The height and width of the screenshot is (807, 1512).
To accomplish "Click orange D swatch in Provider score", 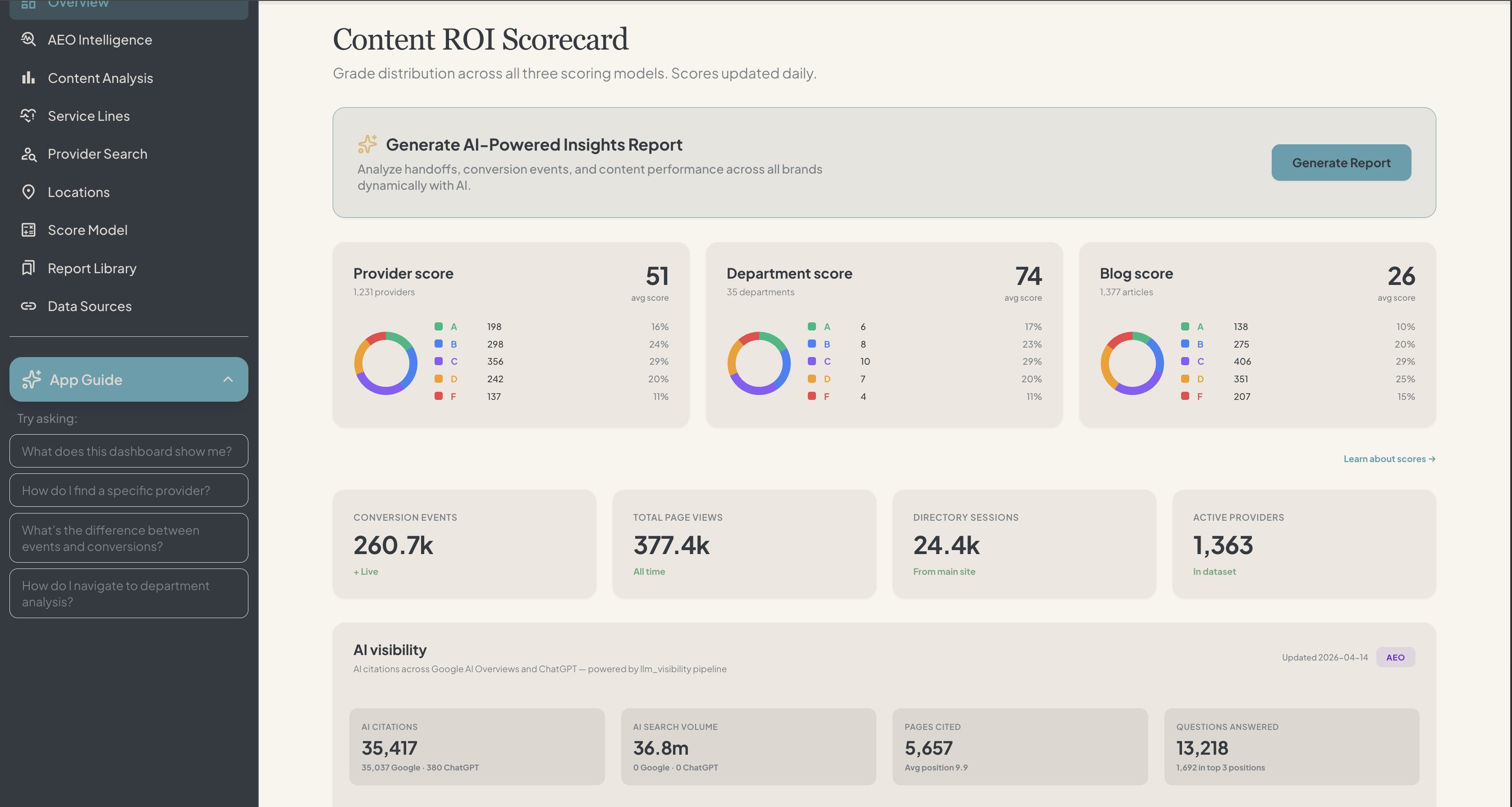I will [439, 379].
